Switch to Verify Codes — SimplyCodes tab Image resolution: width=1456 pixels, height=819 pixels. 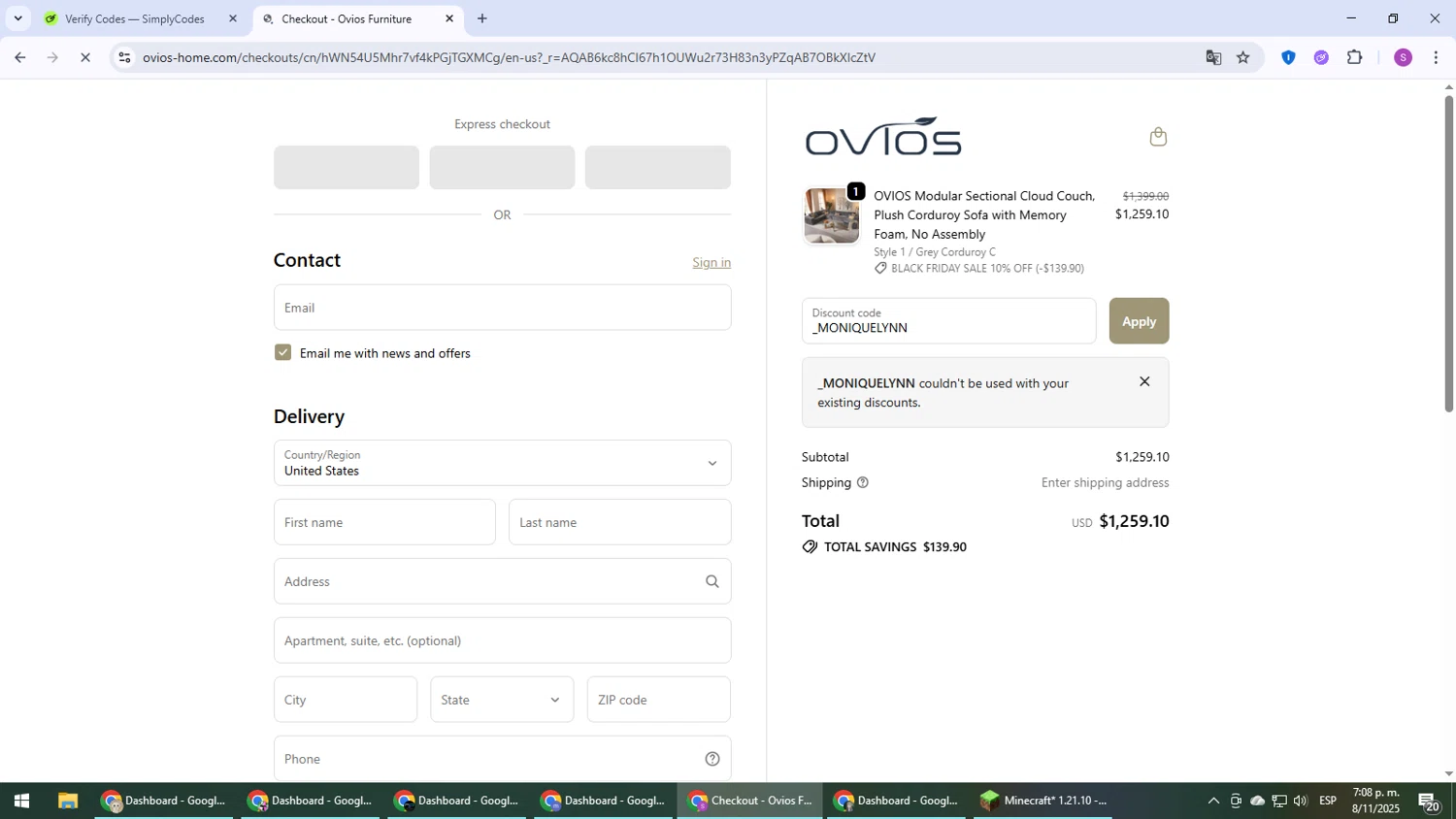tap(135, 18)
